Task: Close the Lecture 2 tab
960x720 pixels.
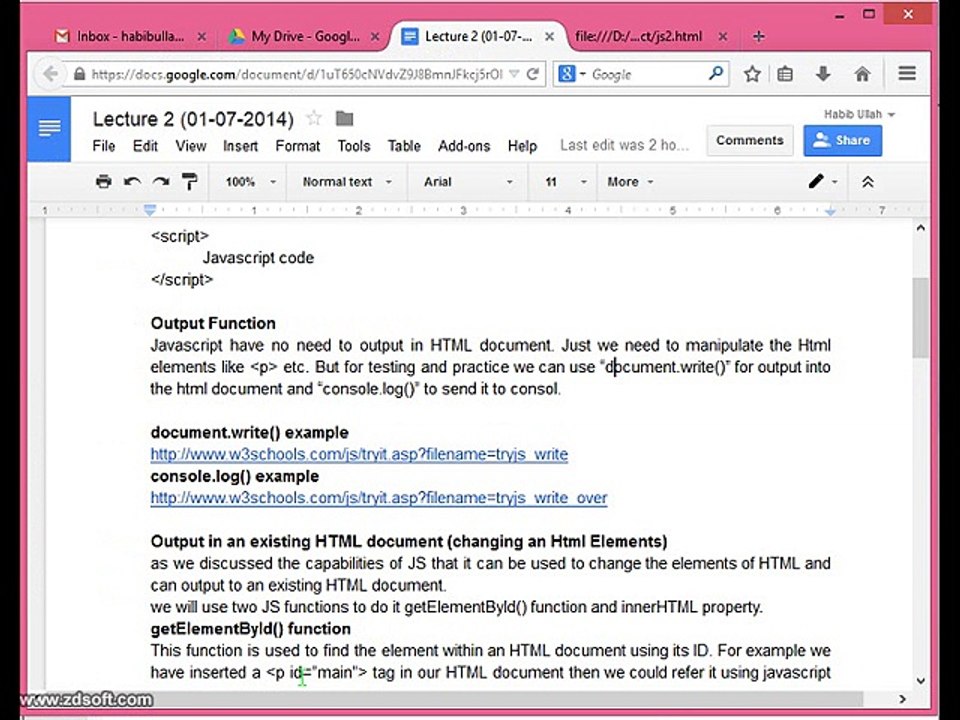Action: click(549, 37)
